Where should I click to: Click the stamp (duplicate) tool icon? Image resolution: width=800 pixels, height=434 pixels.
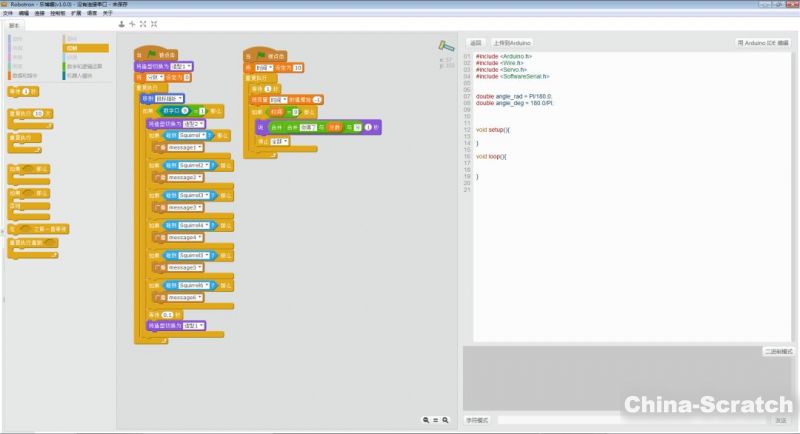pos(121,23)
